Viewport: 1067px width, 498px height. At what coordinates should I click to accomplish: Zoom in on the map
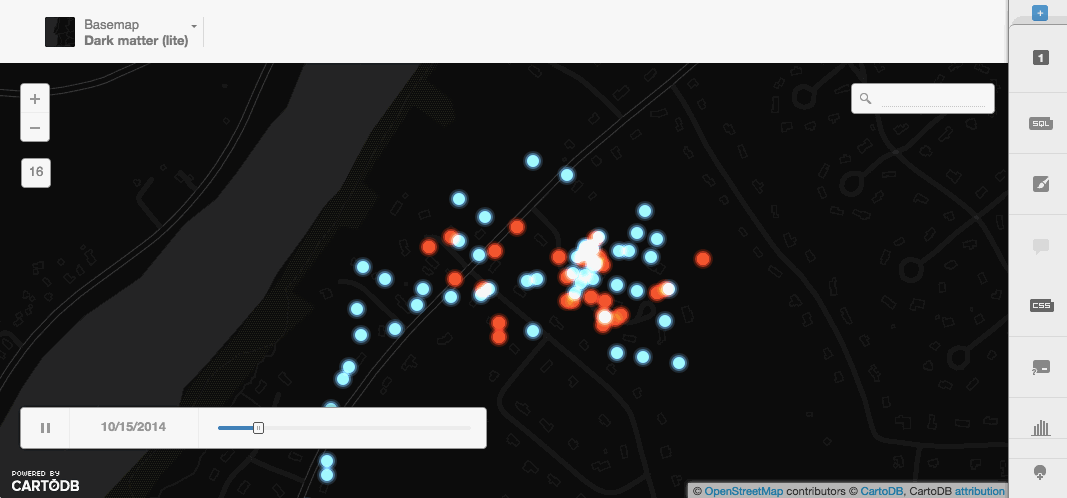coord(35,99)
